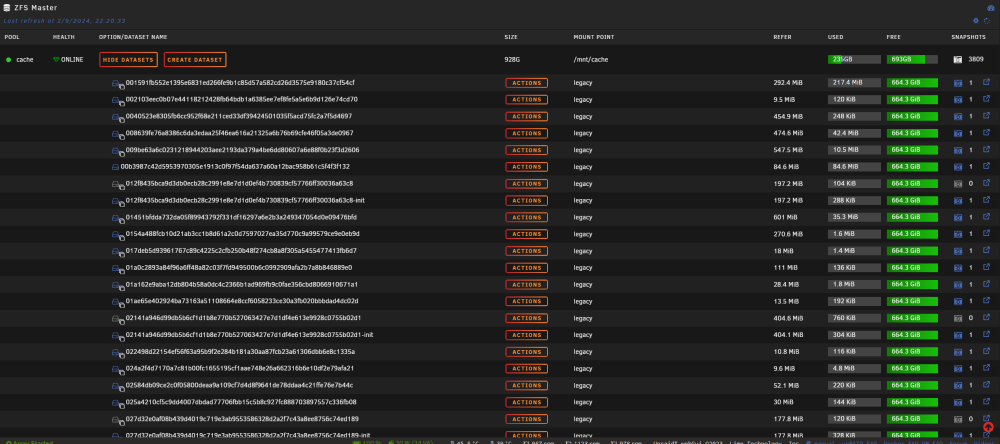Open Actions menu for dataset 017deb5d
This screenshot has width=1000, height=444.
[526, 251]
